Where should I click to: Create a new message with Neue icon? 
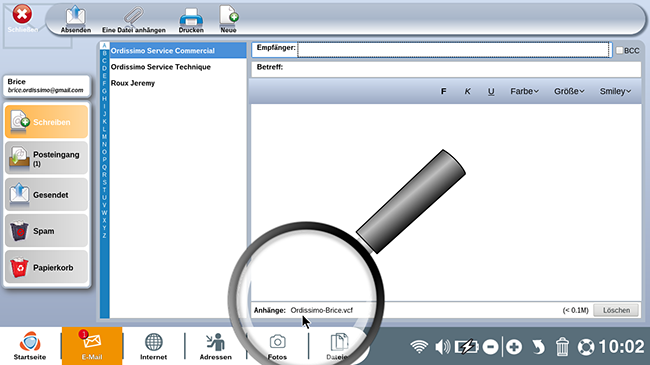[x=228, y=16]
